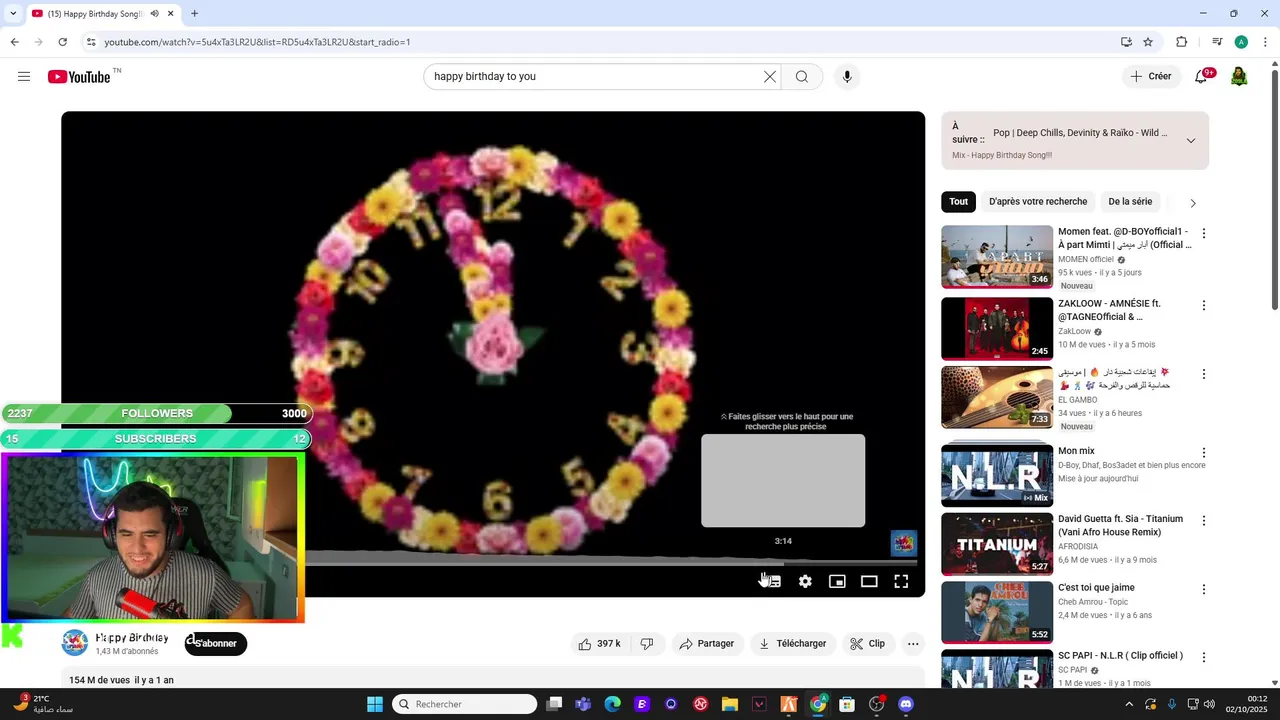Open player settings gear
This screenshot has width=1280, height=720.
tap(805, 581)
